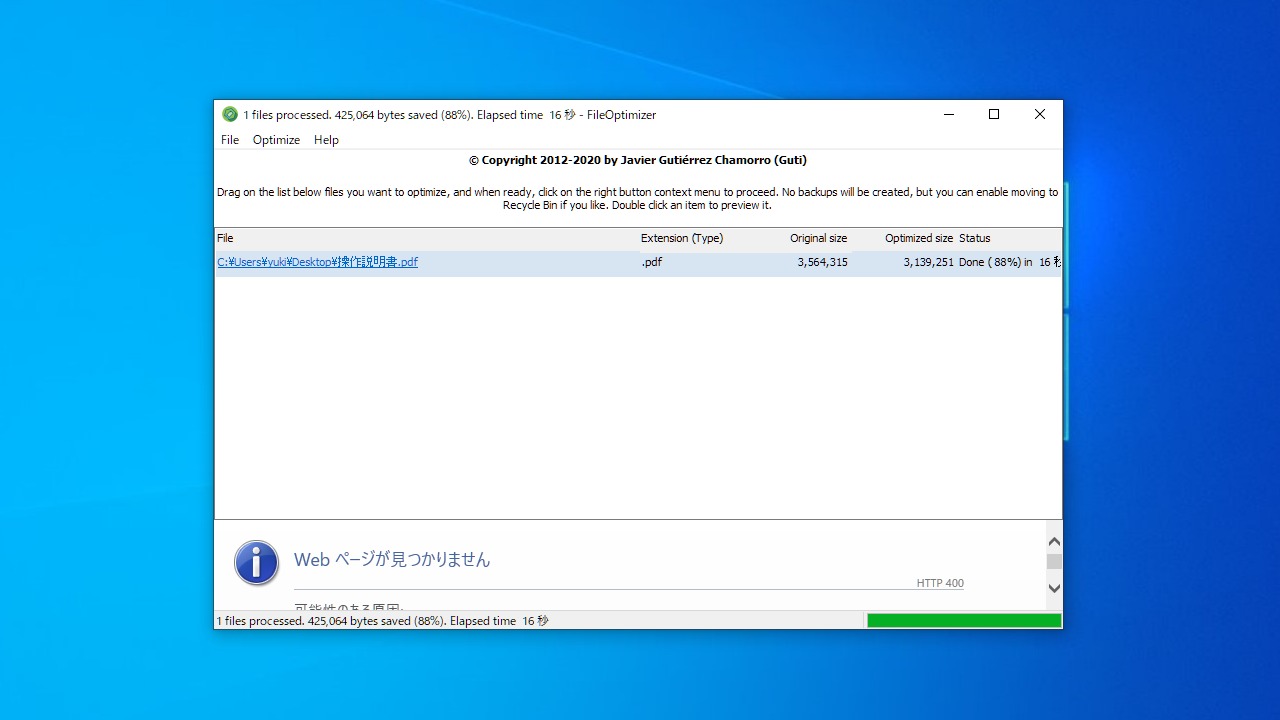Click the FileOptimizer app icon in the title bar
This screenshot has width=1280, height=720.
tap(230, 114)
